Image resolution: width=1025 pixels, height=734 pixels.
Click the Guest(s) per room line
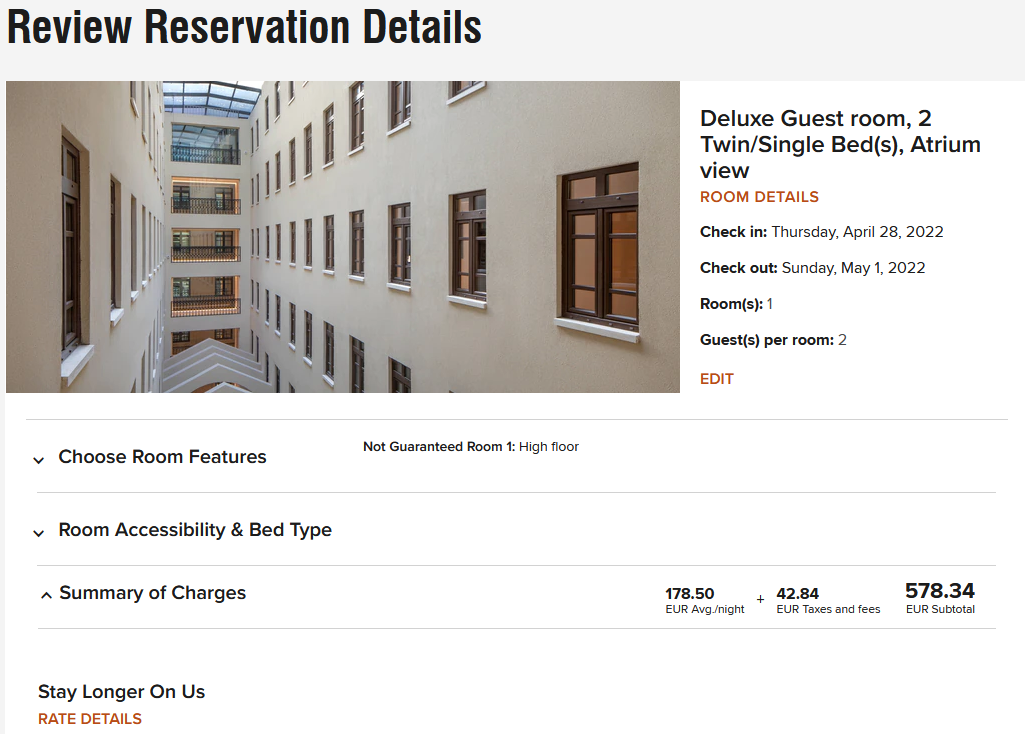773,340
